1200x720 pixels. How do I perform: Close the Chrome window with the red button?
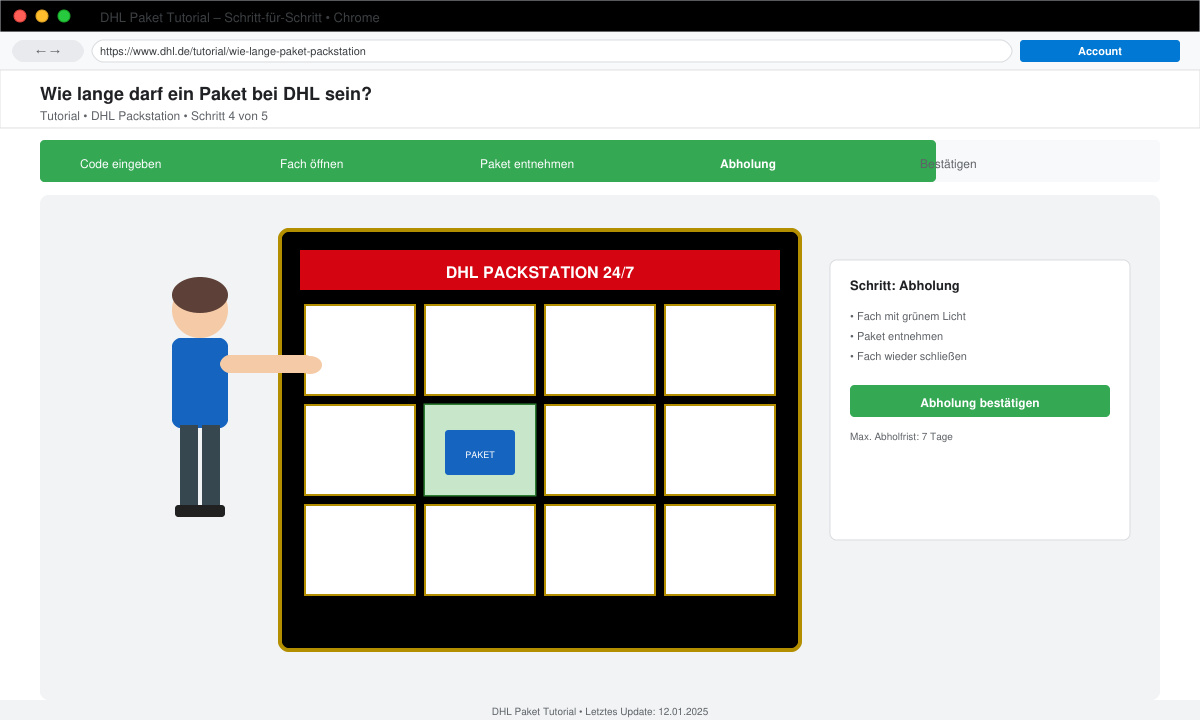[x=20, y=16]
